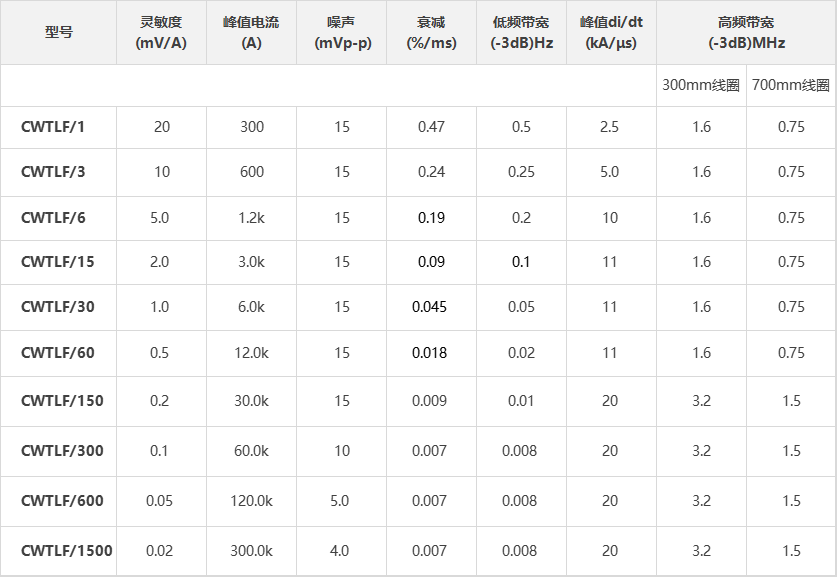
Task: Select the 峰值di/dt header cell
Action: (x=611, y=33)
